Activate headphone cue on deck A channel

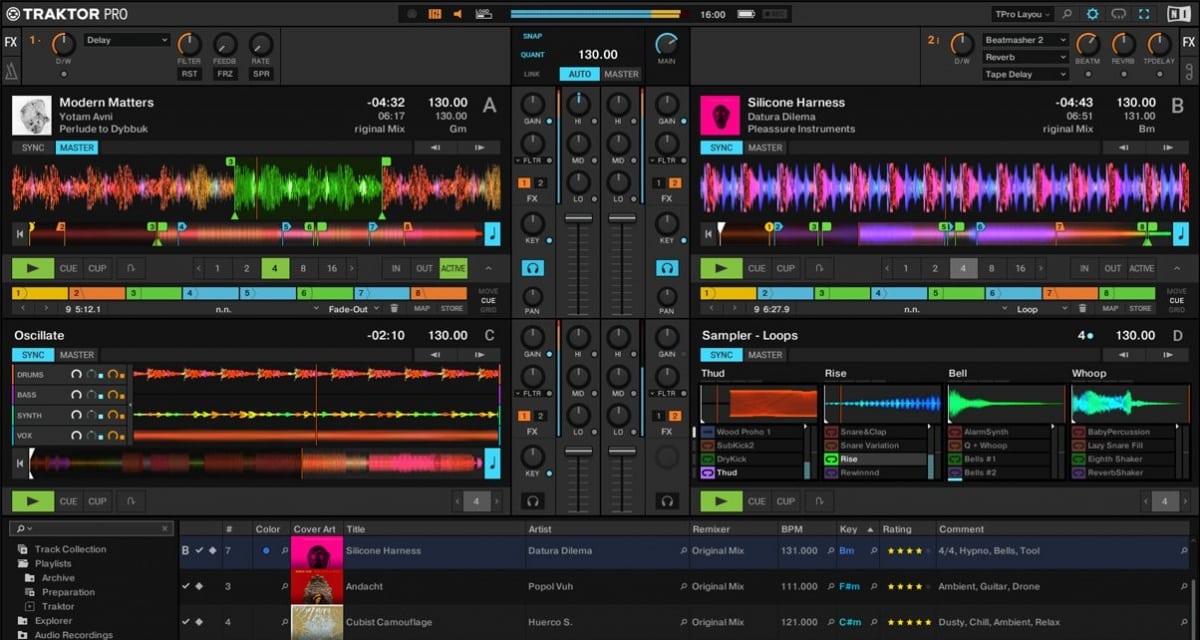533,268
